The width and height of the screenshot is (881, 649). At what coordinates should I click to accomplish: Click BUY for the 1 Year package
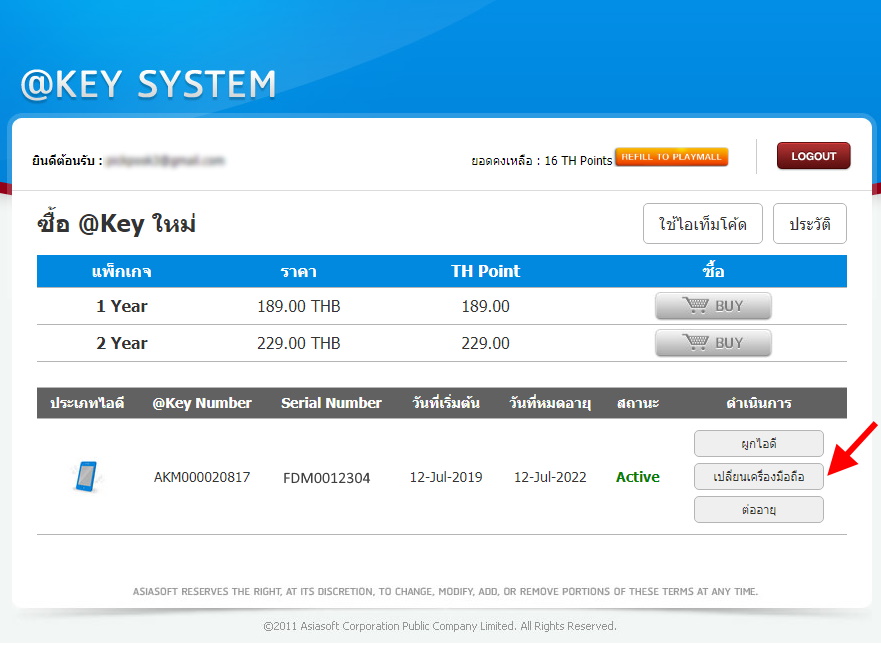click(x=713, y=306)
